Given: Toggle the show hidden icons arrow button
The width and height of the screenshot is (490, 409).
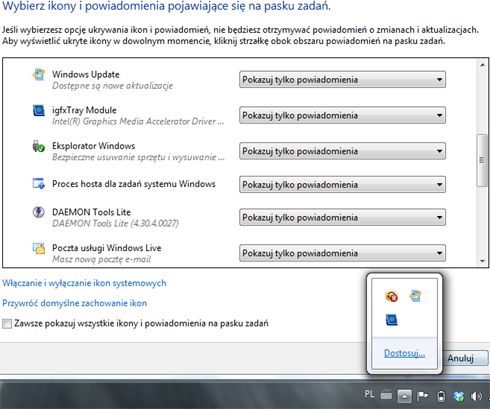Looking at the screenshot, I should tap(404, 396).
